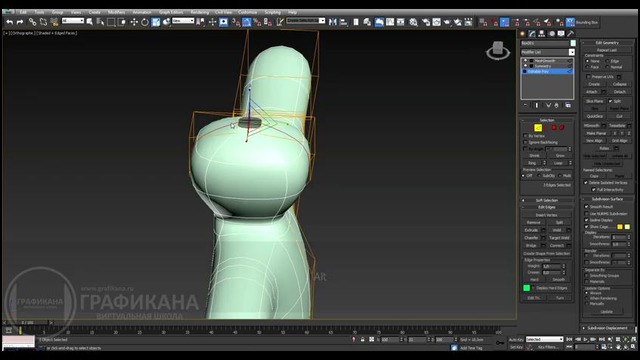Select the Edge constraint radio button
The width and height of the screenshot is (640, 360).
coord(607,61)
